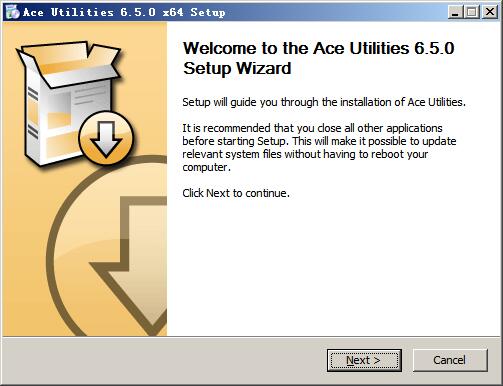Cancel the Ace Utilities installation
The image size is (503, 386).
[x=450, y=360]
